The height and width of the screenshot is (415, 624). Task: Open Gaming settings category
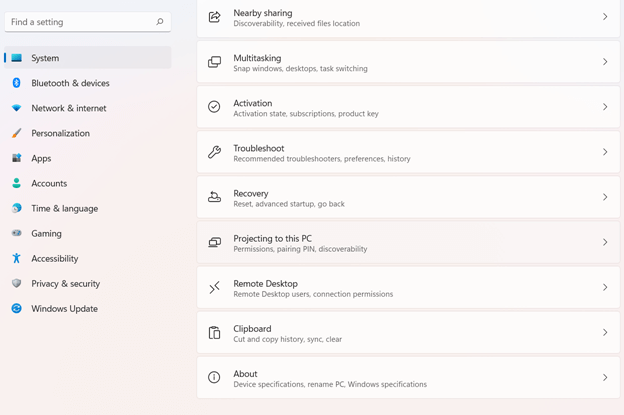pos(88,233)
